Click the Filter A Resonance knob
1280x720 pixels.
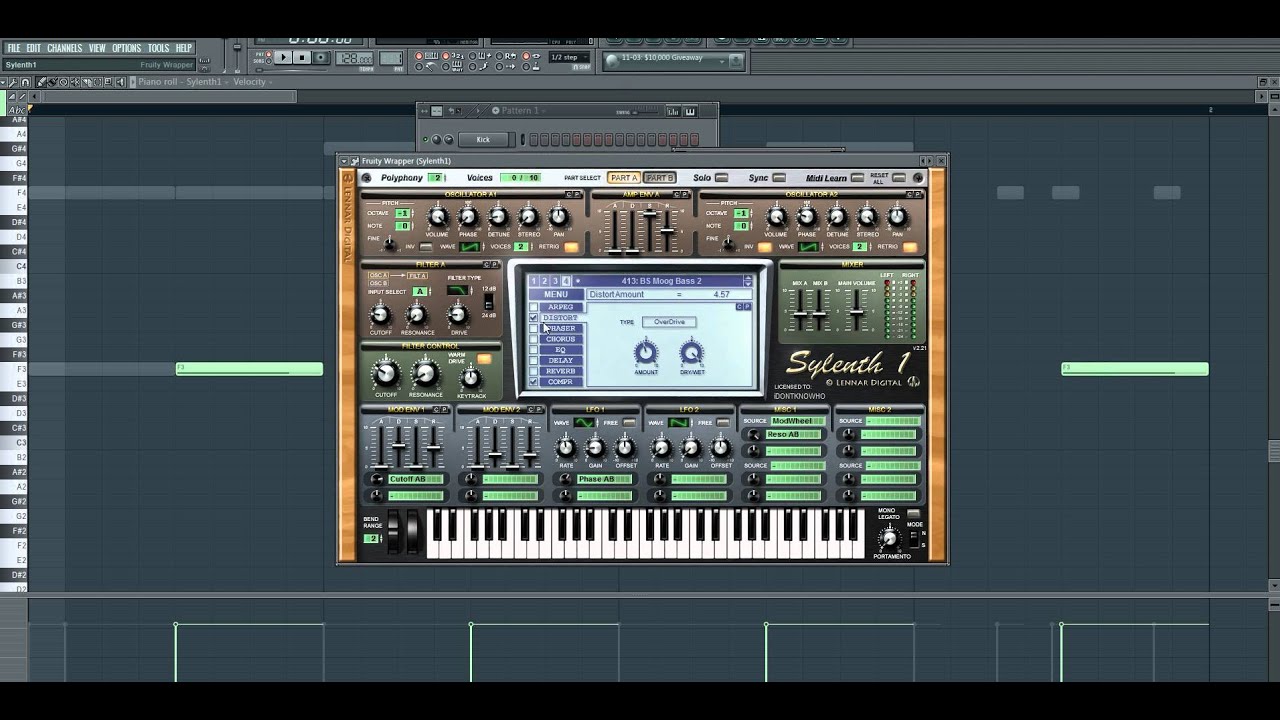(417, 316)
